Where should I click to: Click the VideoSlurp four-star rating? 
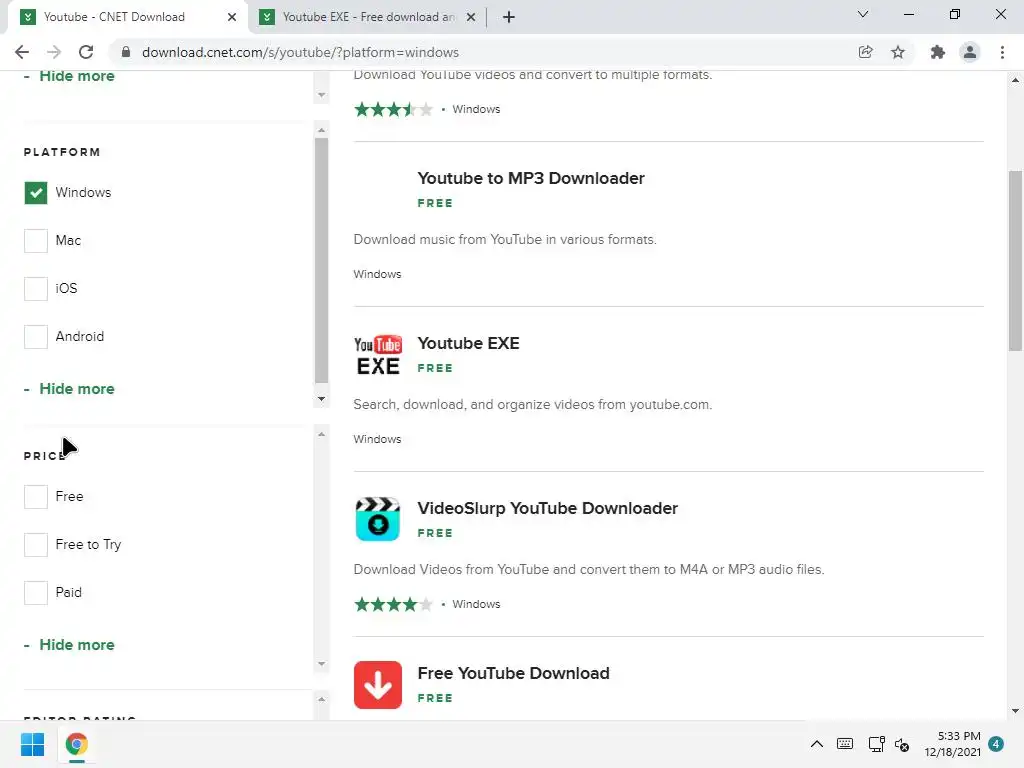point(393,604)
